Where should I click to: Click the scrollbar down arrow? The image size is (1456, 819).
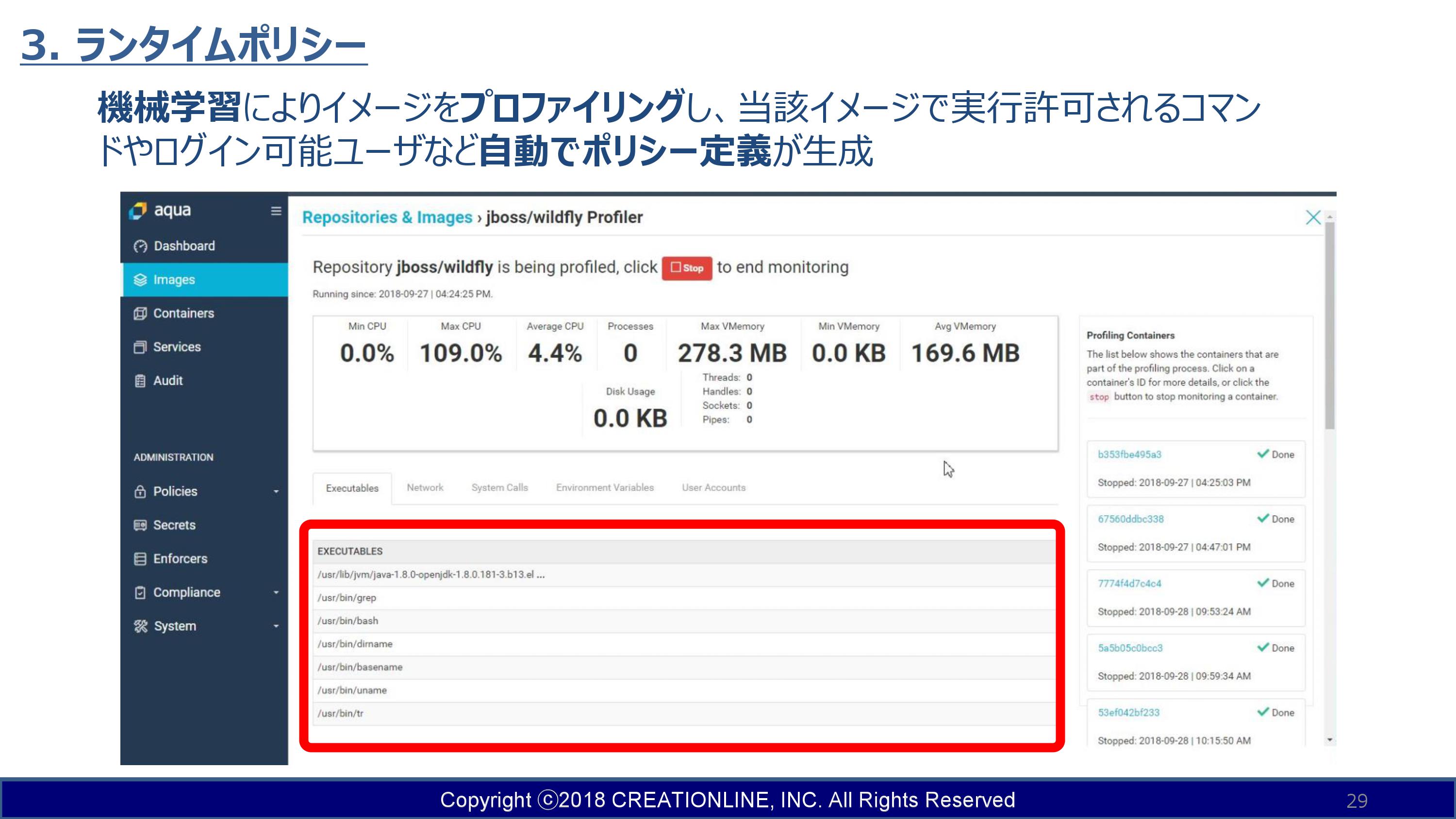point(1330,740)
